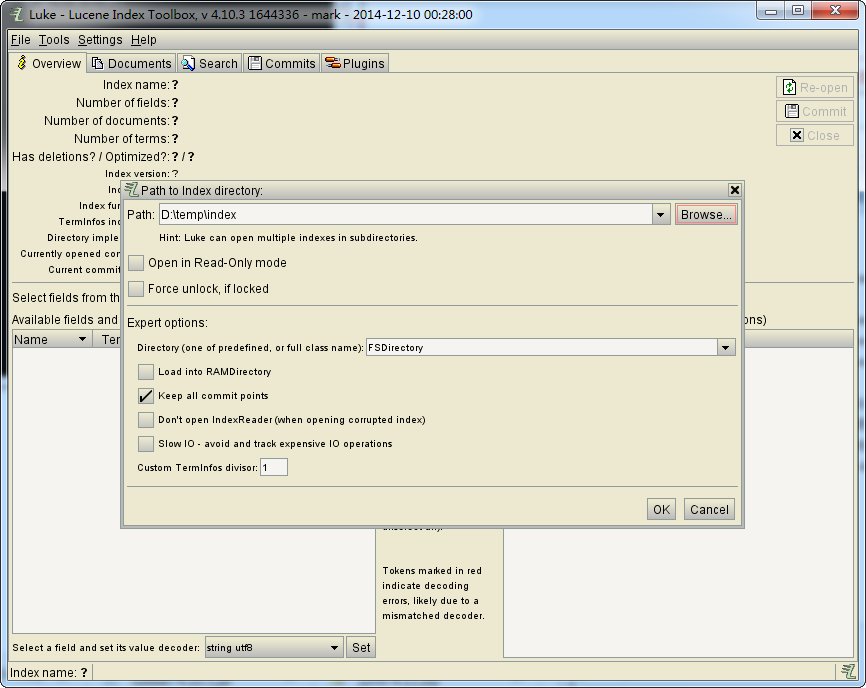This screenshot has width=866, height=688.
Task: Click the Luke icon in the title bar
Action: pos(16,14)
